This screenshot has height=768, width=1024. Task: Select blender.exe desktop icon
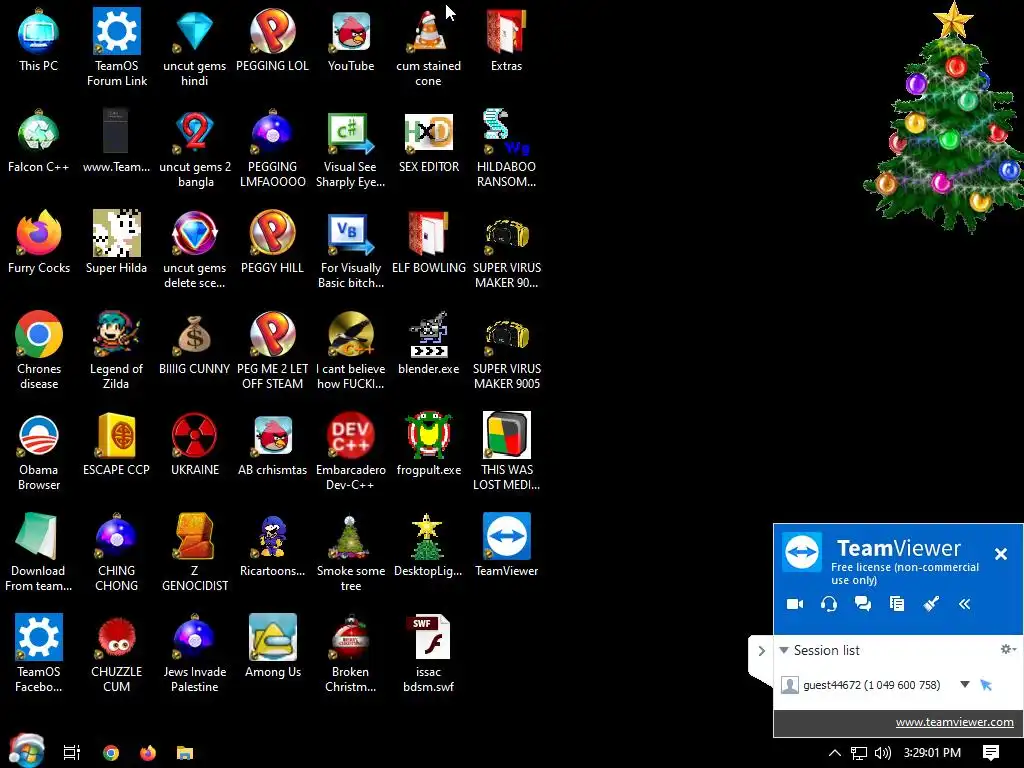point(428,343)
